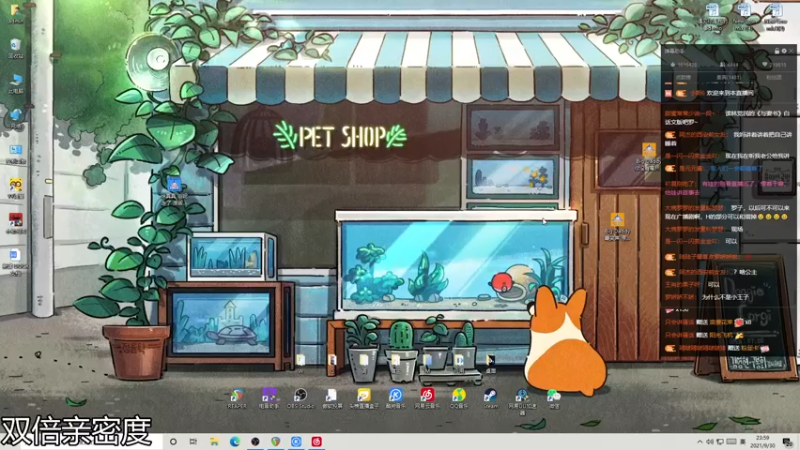Open the lower BigBaby file on the door
This screenshot has height=450, width=800.
coord(617,226)
